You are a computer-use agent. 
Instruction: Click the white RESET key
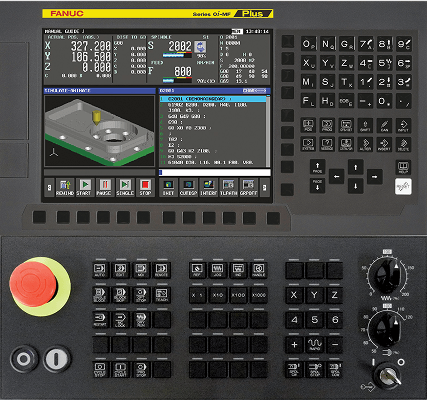tap(403, 187)
